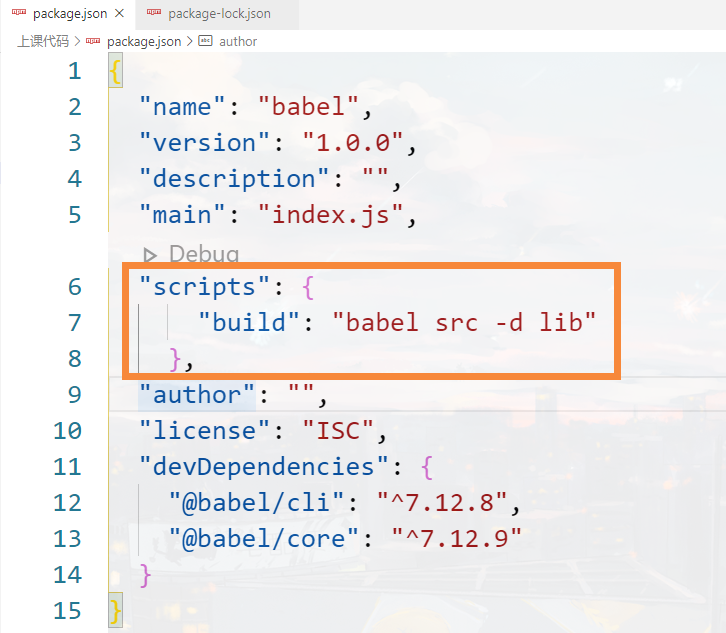The height and width of the screenshot is (633, 726).
Task: Switch to the package.json tab
Action: tap(68, 14)
